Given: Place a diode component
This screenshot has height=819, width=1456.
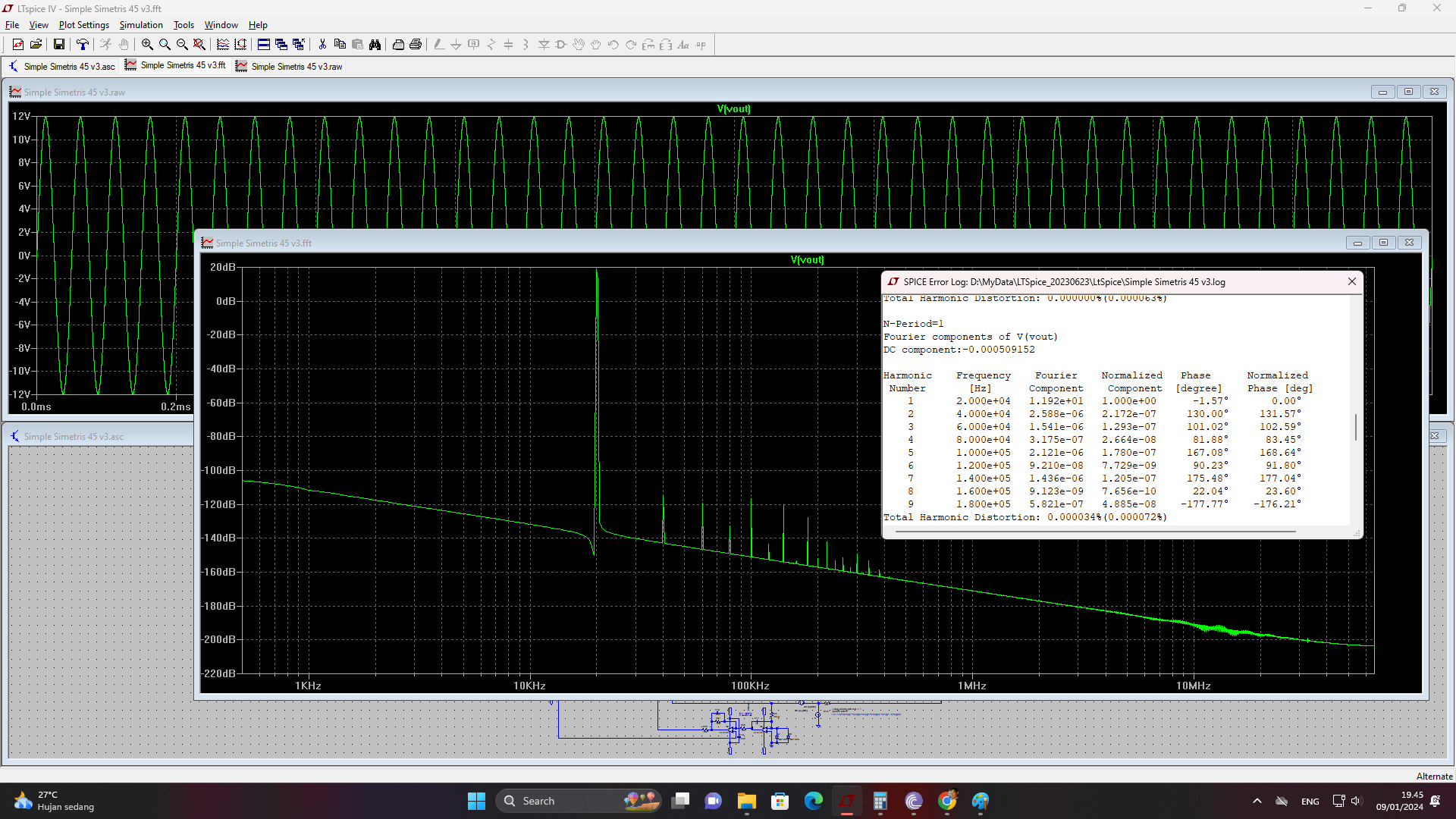Looking at the screenshot, I should click(x=544, y=45).
